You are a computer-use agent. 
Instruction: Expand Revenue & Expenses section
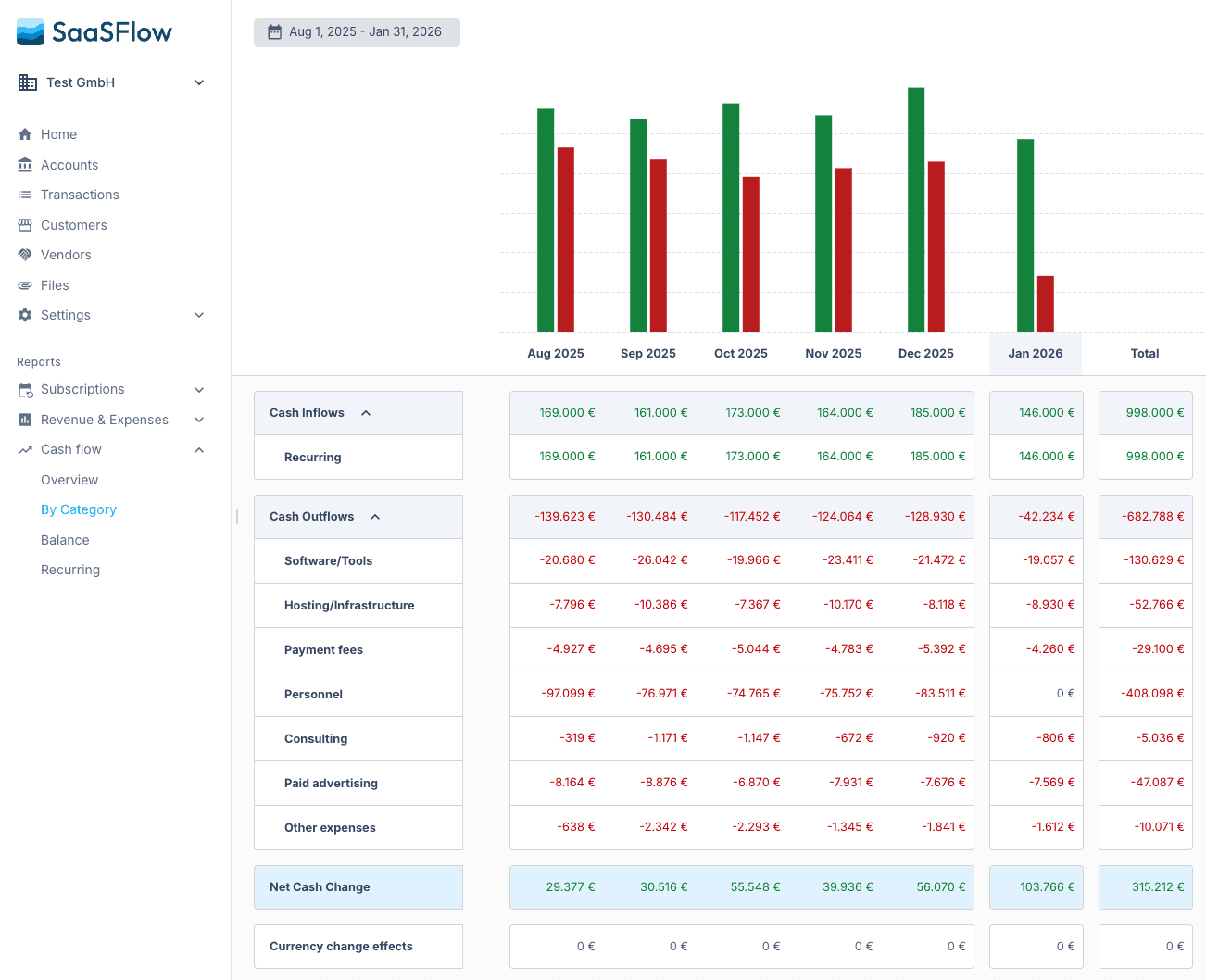pyautogui.click(x=199, y=420)
